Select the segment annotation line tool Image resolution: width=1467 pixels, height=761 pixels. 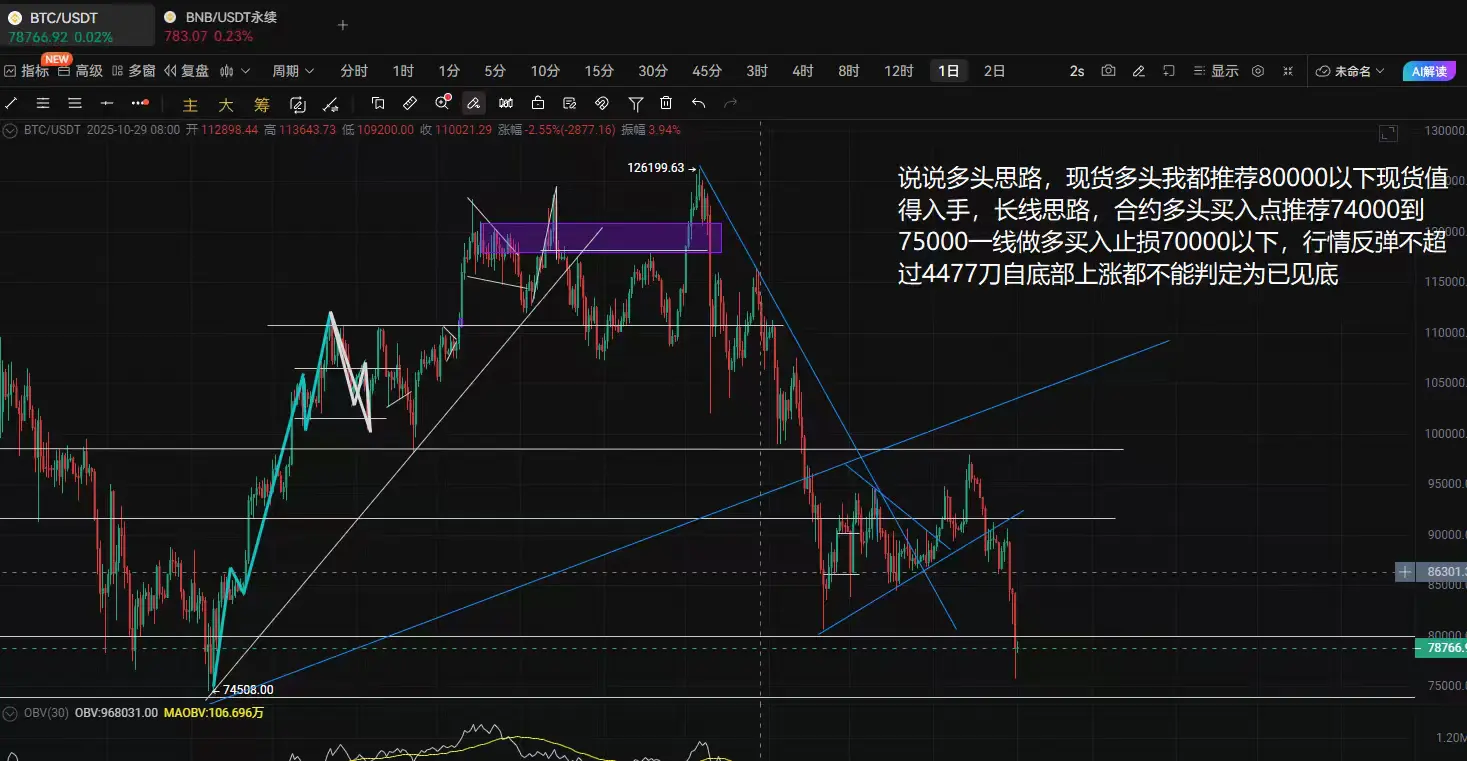click(x=330, y=104)
